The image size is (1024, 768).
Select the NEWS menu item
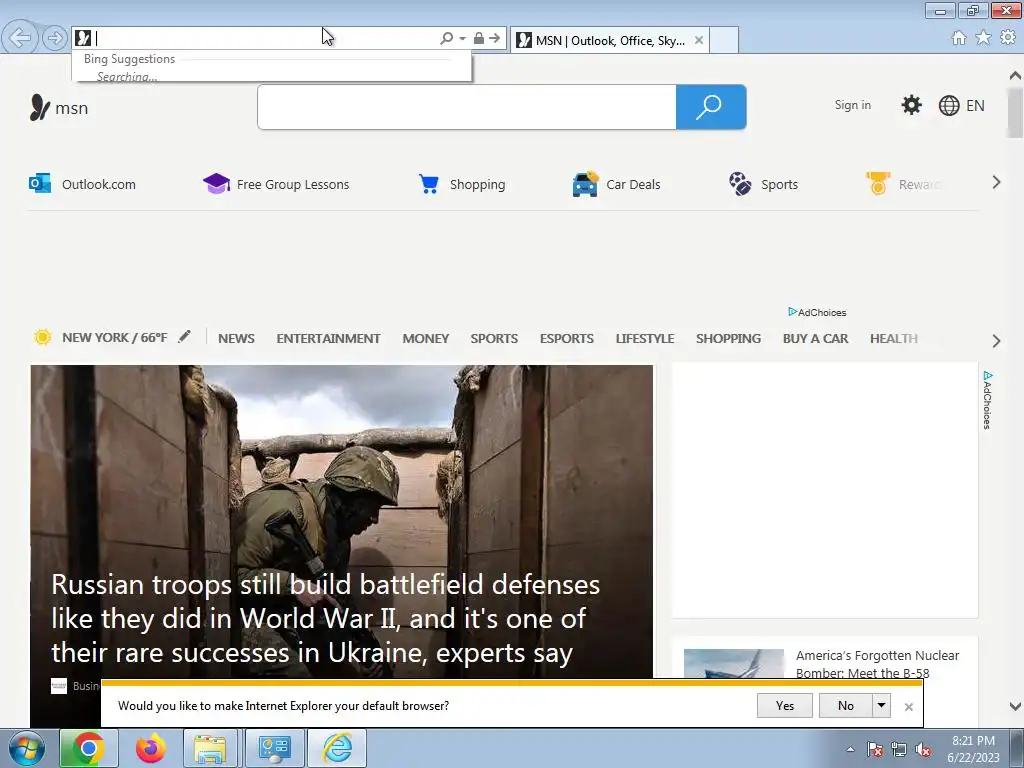[x=236, y=338]
